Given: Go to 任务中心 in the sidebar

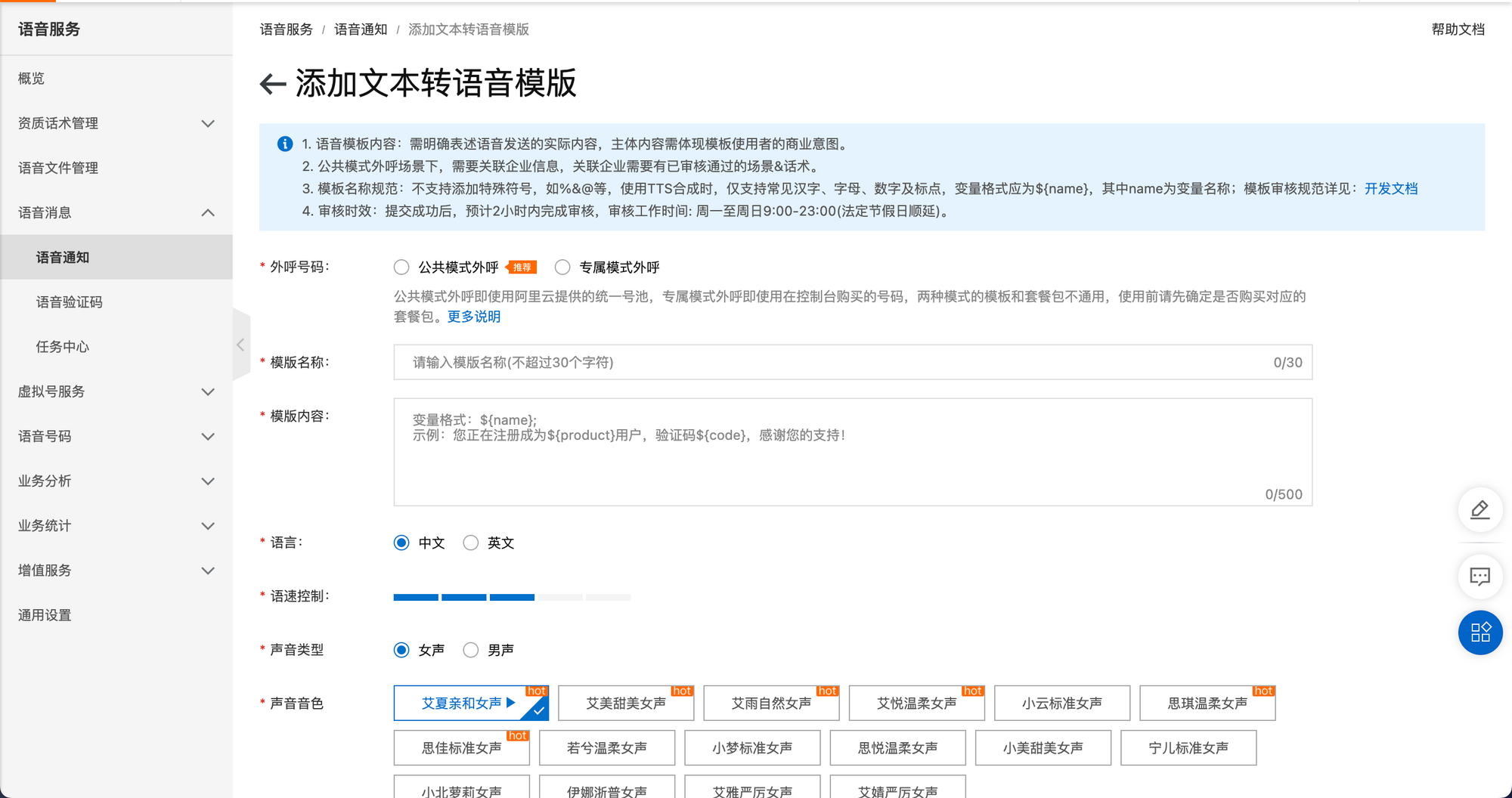Looking at the screenshot, I should (x=63, y=347).
